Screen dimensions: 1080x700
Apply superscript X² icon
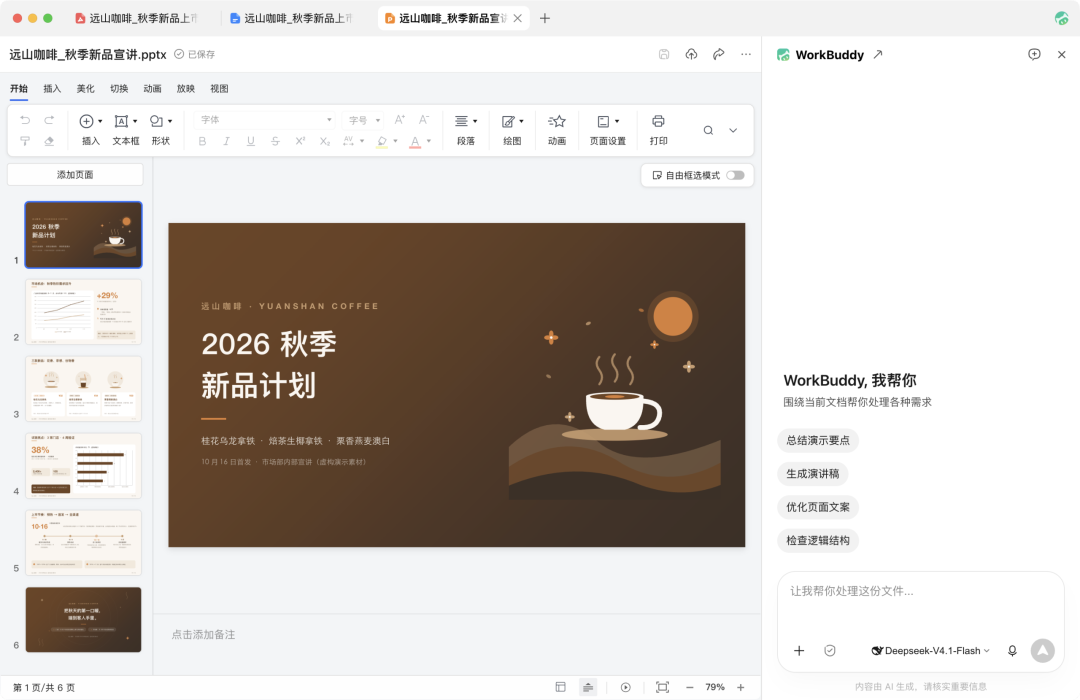pos(300,141)
